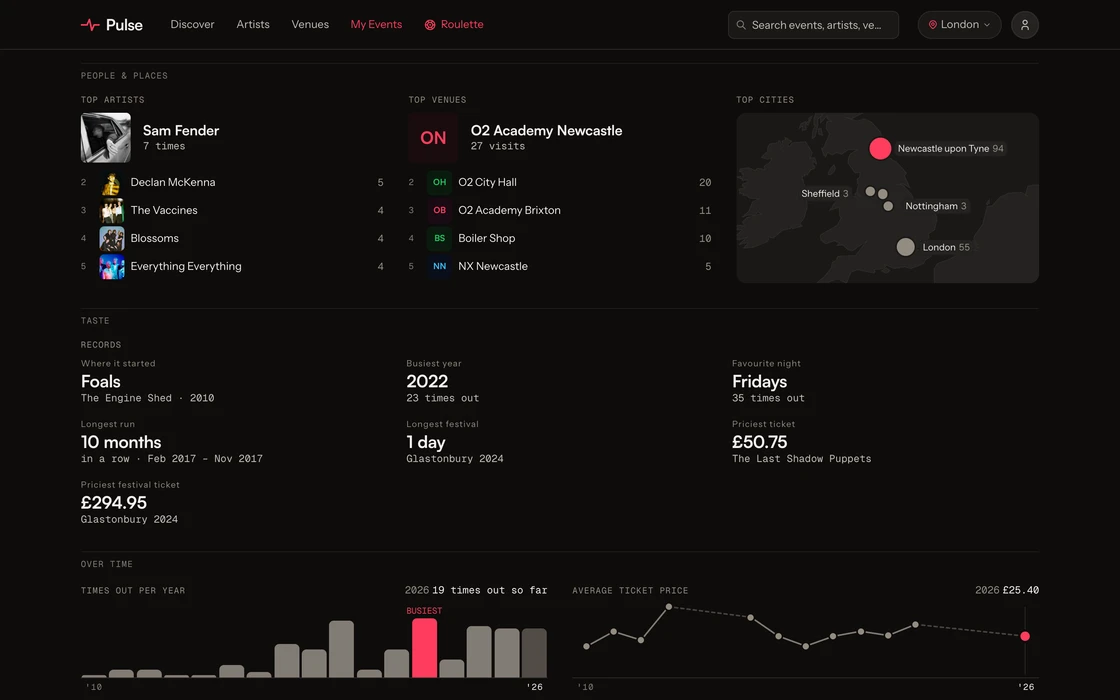This screenshot has height=700, width=1120.
Task: Click the £50.75 priciest ticket value
Action: [759, 442]
